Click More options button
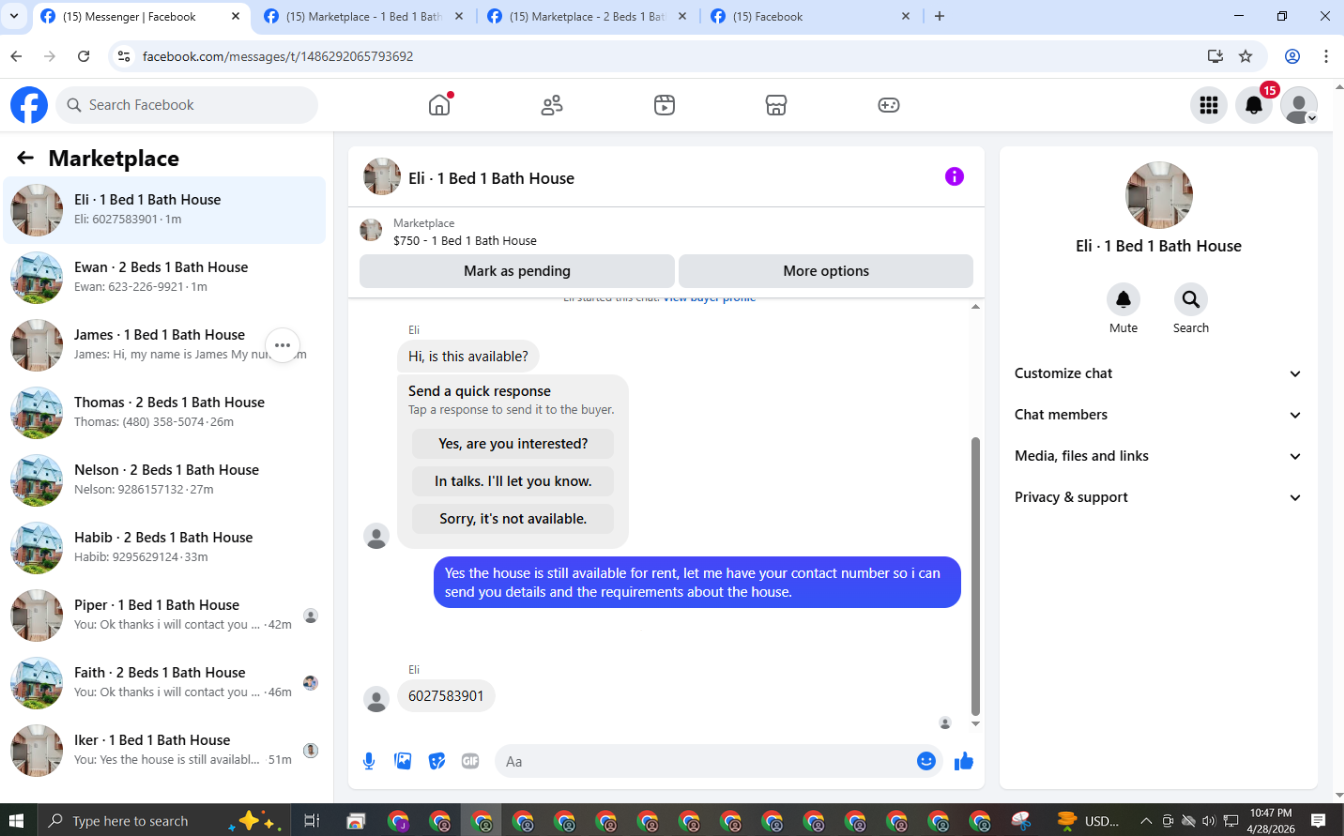 (826, 271)
